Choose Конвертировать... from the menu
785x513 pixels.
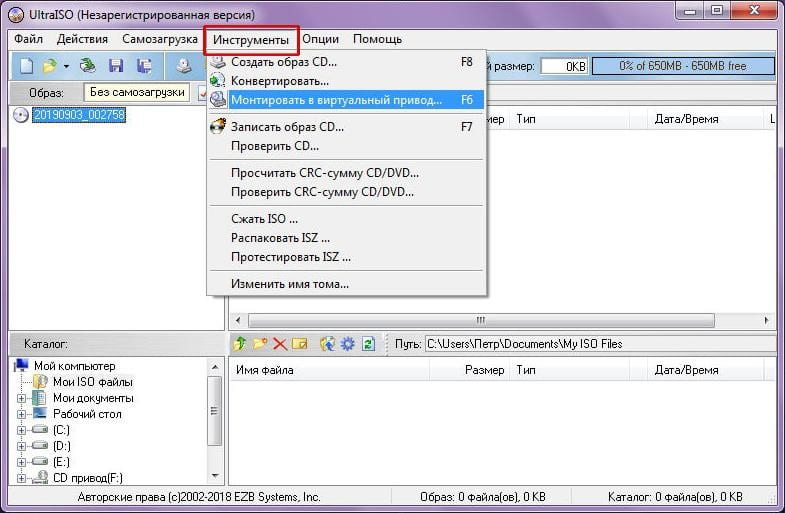point(346,81)
